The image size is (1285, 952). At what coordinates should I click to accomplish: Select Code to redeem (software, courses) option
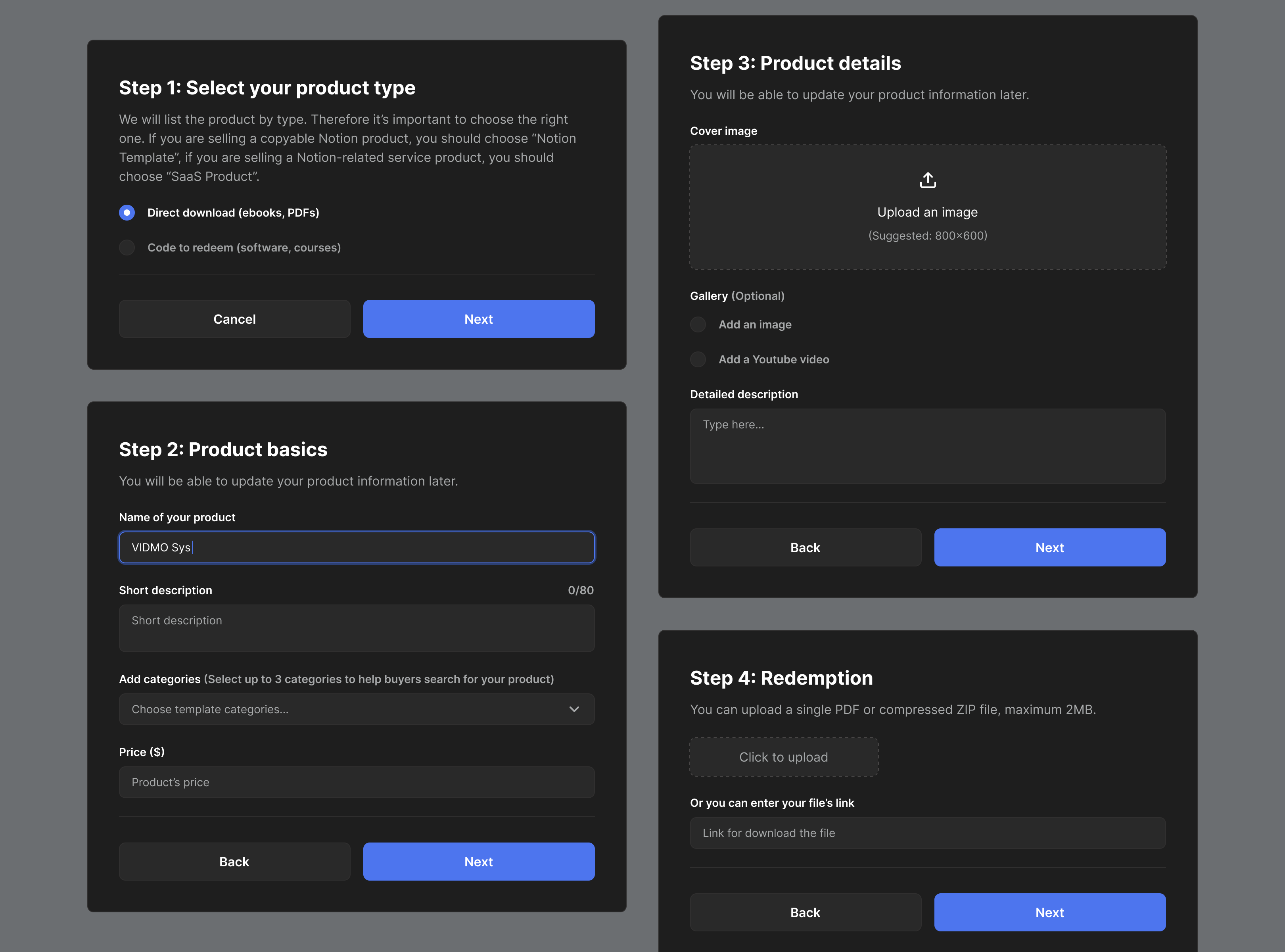pos(127,248)
